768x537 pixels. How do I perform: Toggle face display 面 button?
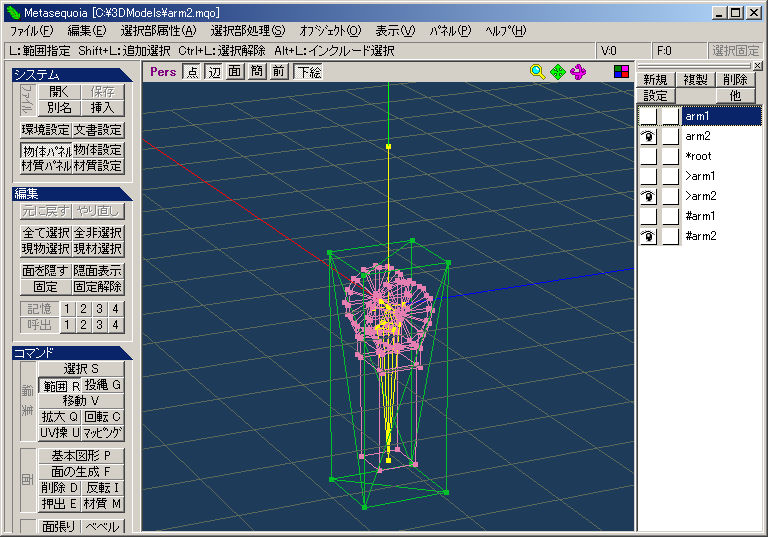[x=235, y=72]
